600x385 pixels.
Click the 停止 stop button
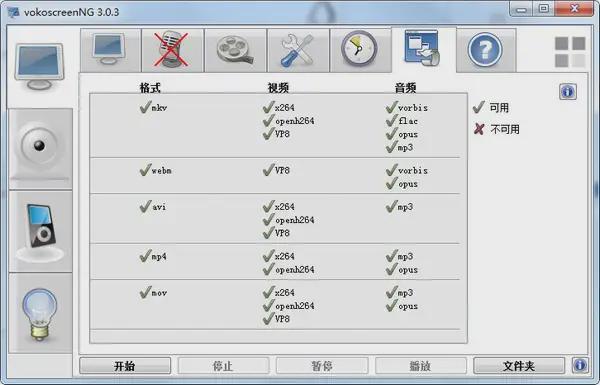point(223,366)
